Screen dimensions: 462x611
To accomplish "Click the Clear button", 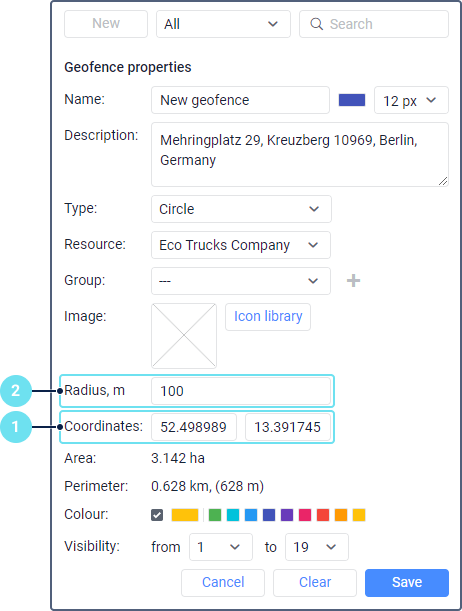I will (315, 583).
